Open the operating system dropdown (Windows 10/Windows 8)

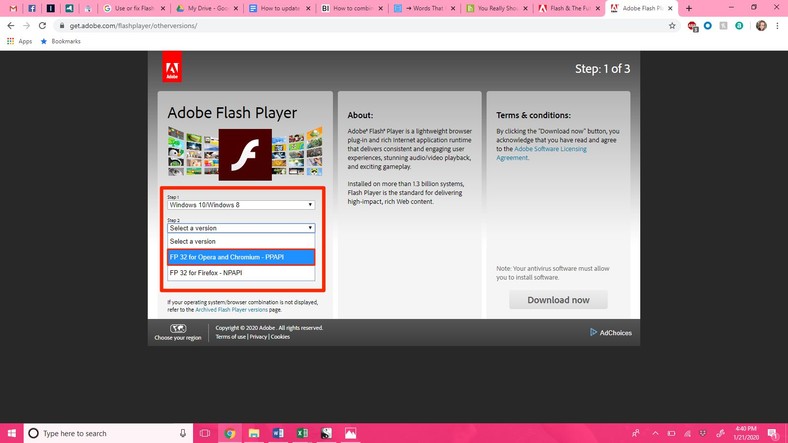pos(241,205)
